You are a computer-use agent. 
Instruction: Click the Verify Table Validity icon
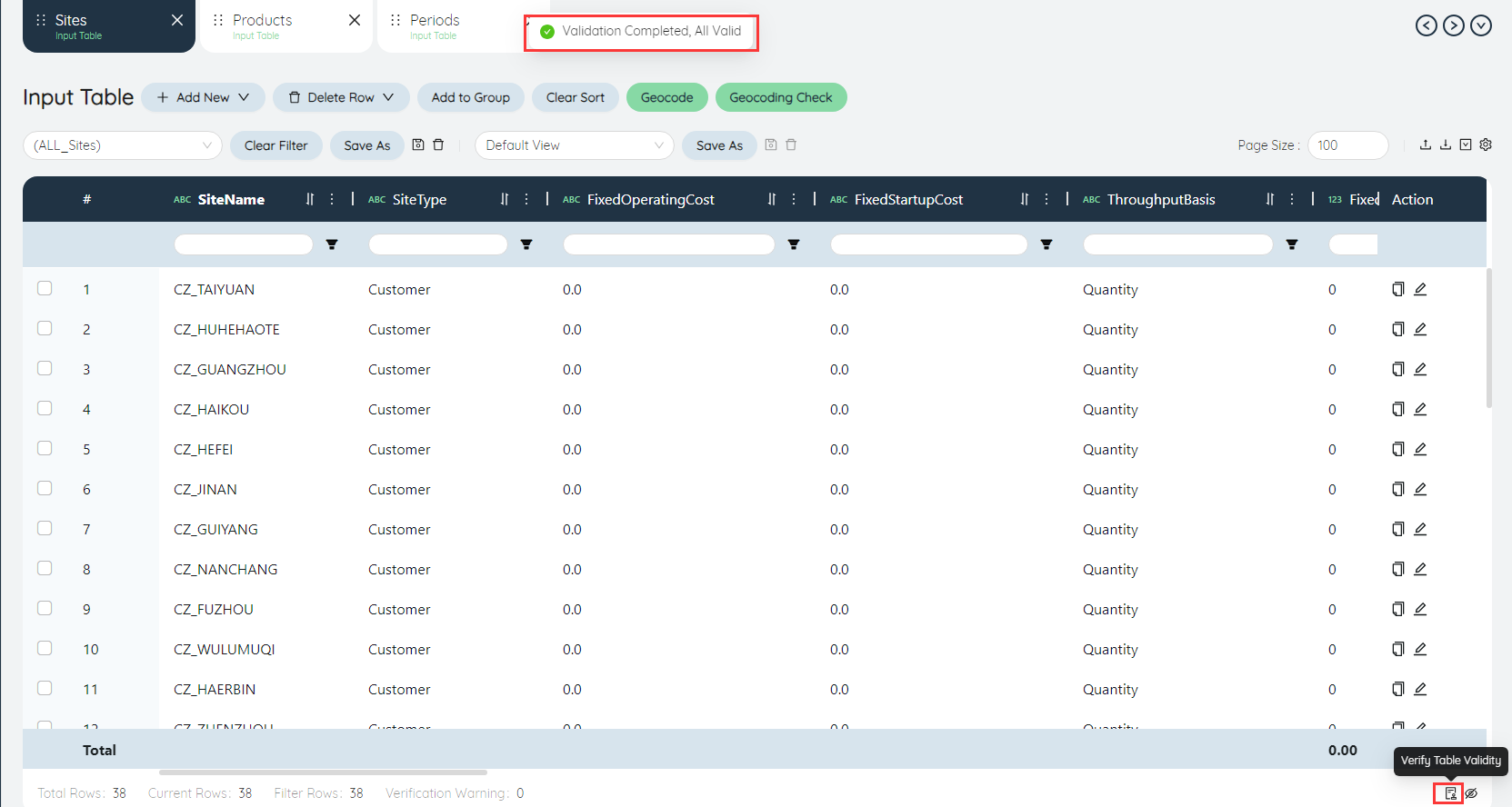click(x=1450, y=793)
